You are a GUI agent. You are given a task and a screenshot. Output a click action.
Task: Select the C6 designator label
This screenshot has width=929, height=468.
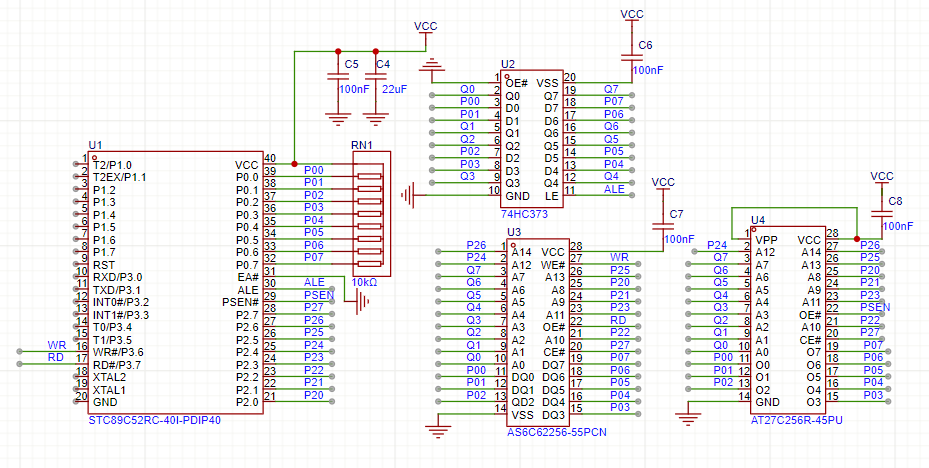pyautogui.click(x=645, y=45)
